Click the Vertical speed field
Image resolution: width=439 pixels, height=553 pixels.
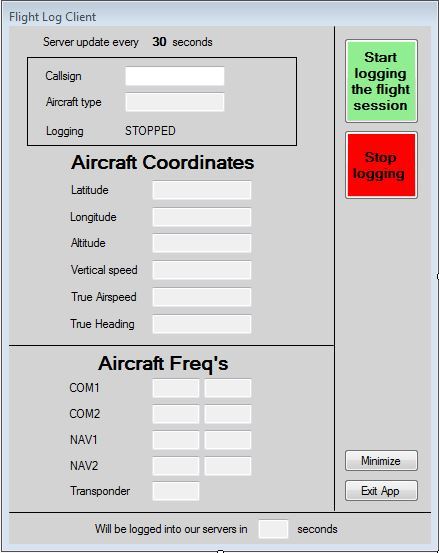[x=202, y=270]
